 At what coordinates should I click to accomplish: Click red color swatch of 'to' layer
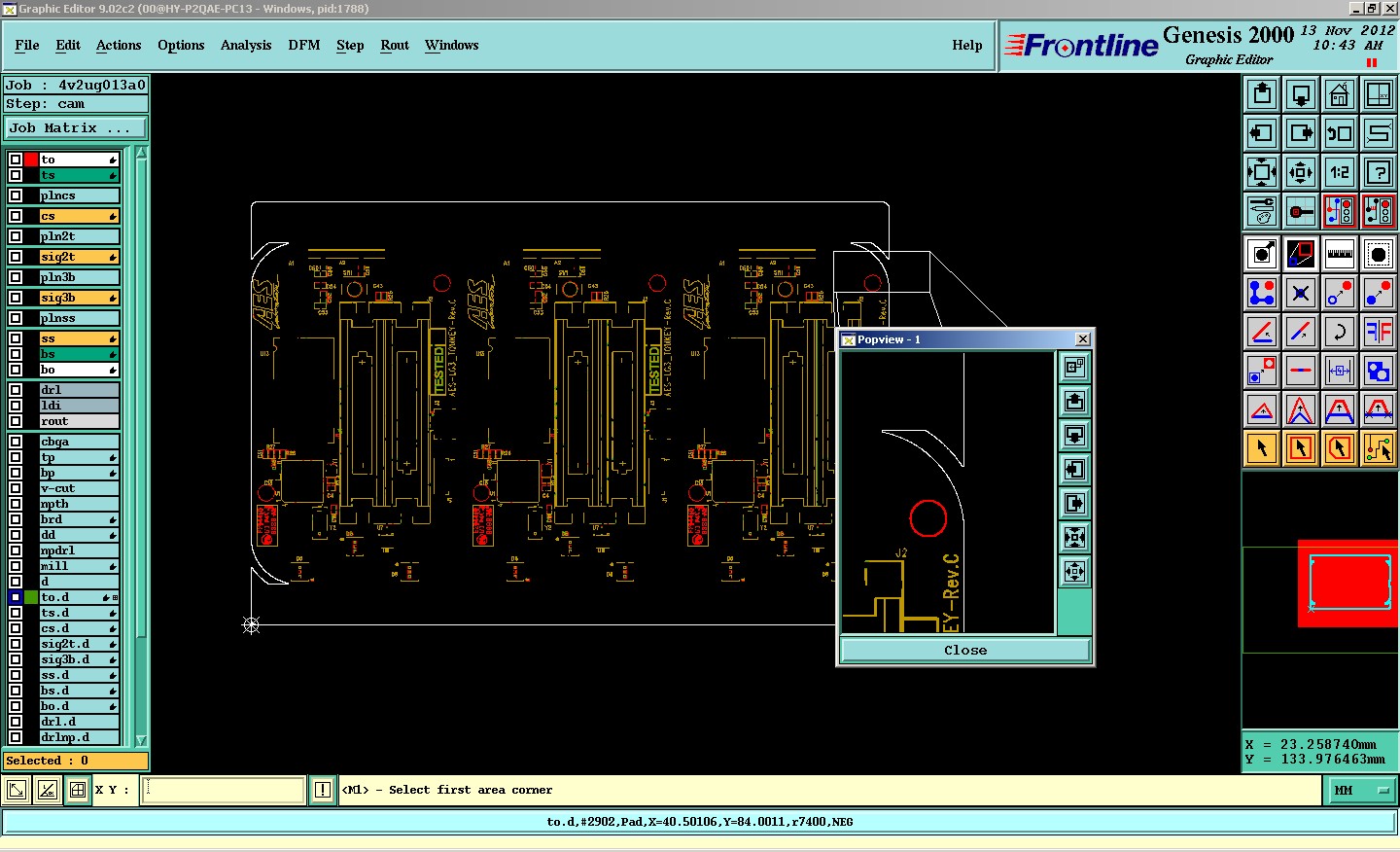pos(31,160)
